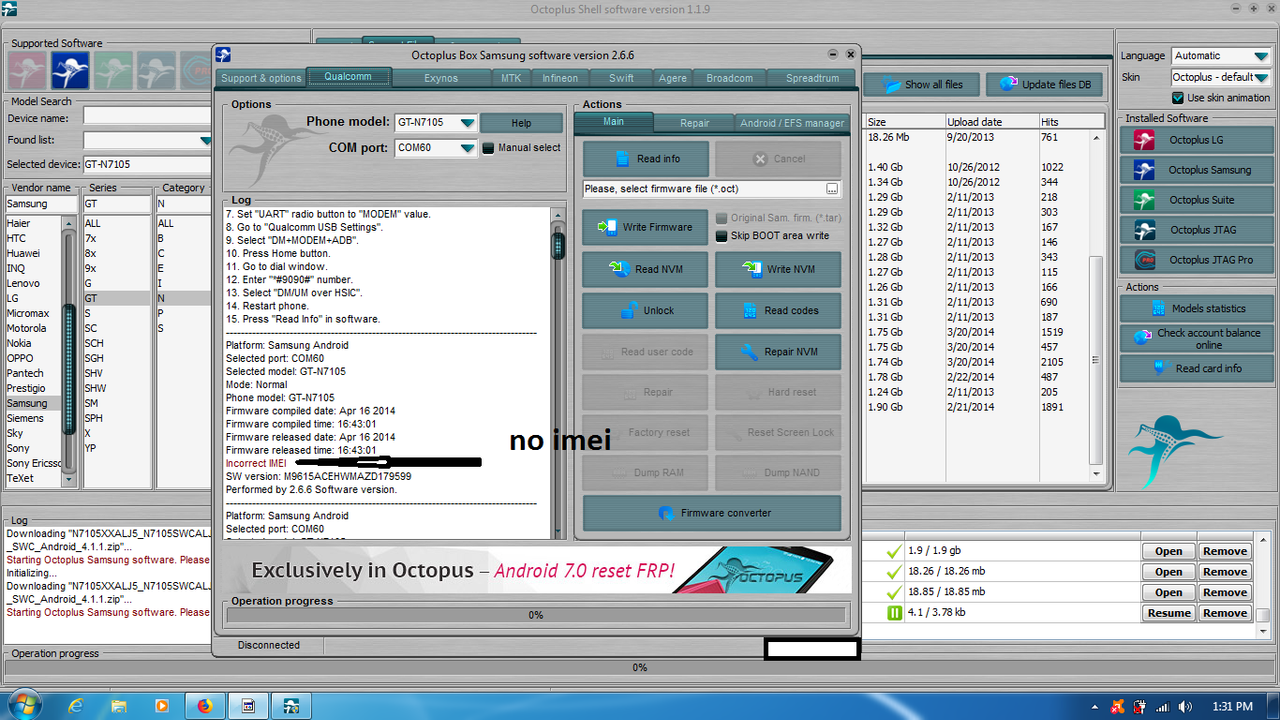Switch to the Broadcom tab
The height and width of the screenshot is (720, 1280).
pyautogui.click(x=729, y=78)
